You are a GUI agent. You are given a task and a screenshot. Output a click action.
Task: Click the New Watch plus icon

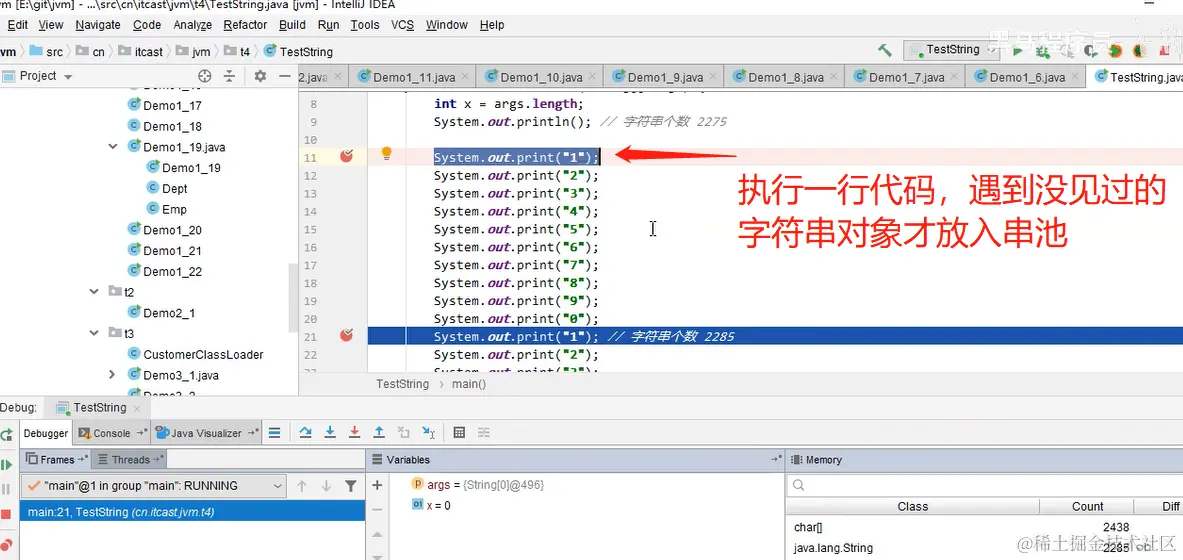(x=378, y=485)
